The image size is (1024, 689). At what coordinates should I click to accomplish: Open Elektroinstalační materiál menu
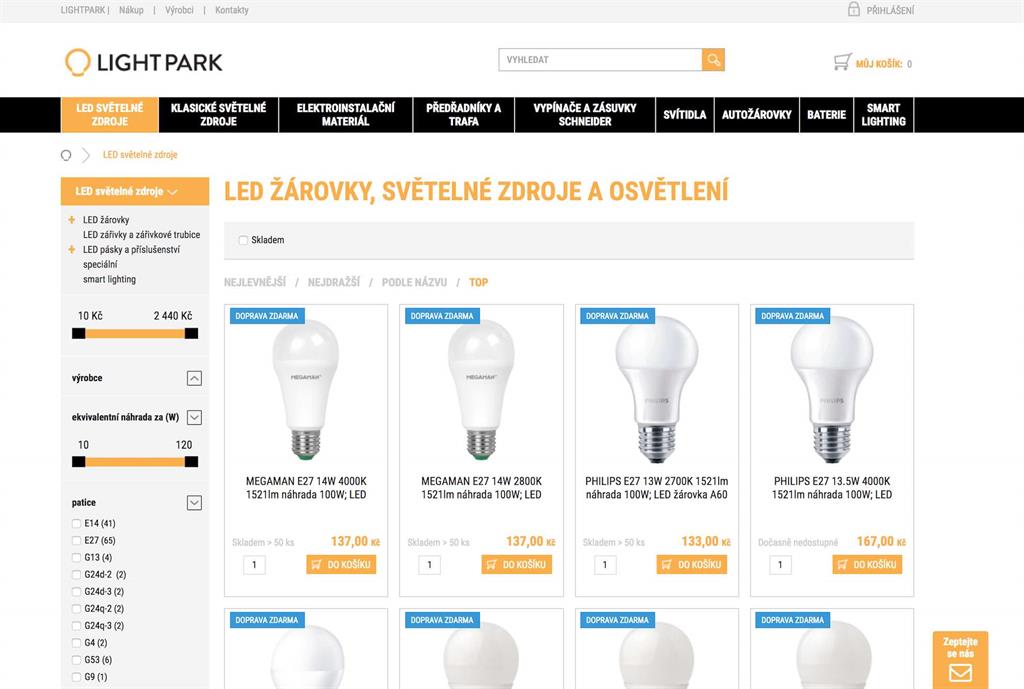point(345,115)
